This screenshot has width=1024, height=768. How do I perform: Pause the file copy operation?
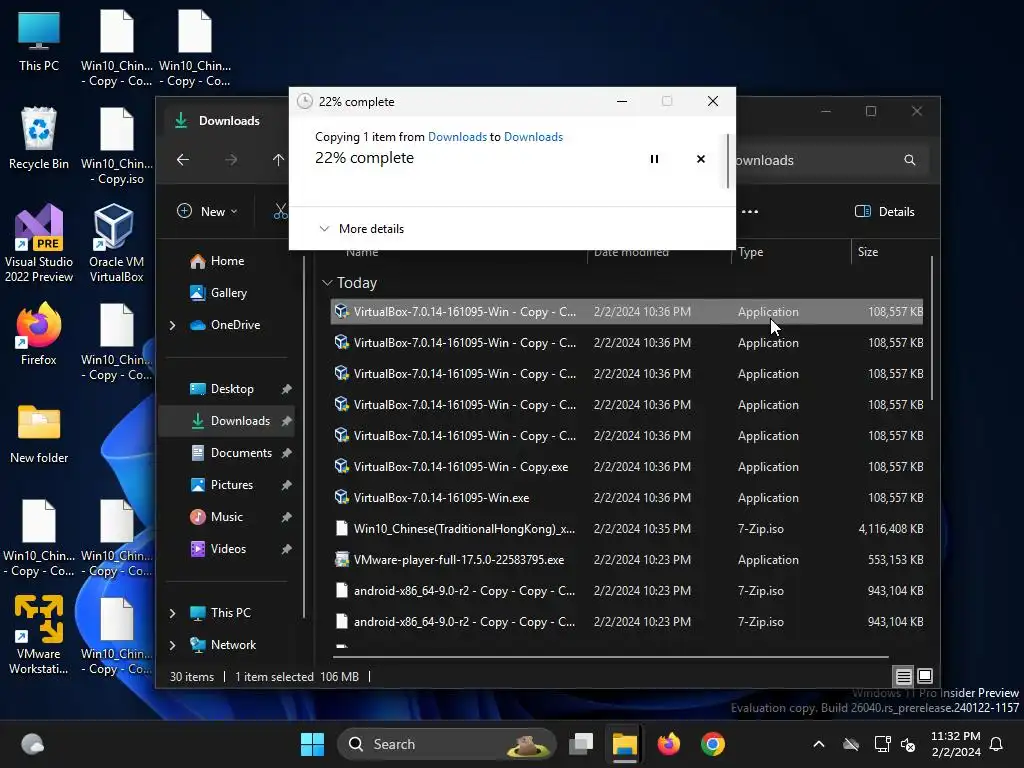point(654,159)
